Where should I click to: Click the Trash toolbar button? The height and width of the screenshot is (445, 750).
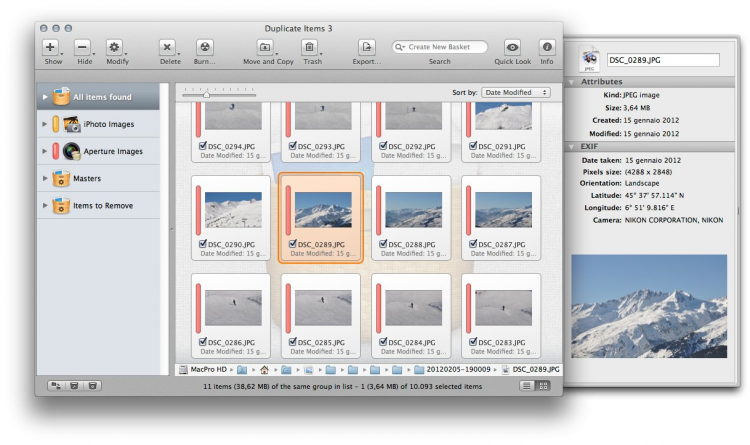coord(310,47)
